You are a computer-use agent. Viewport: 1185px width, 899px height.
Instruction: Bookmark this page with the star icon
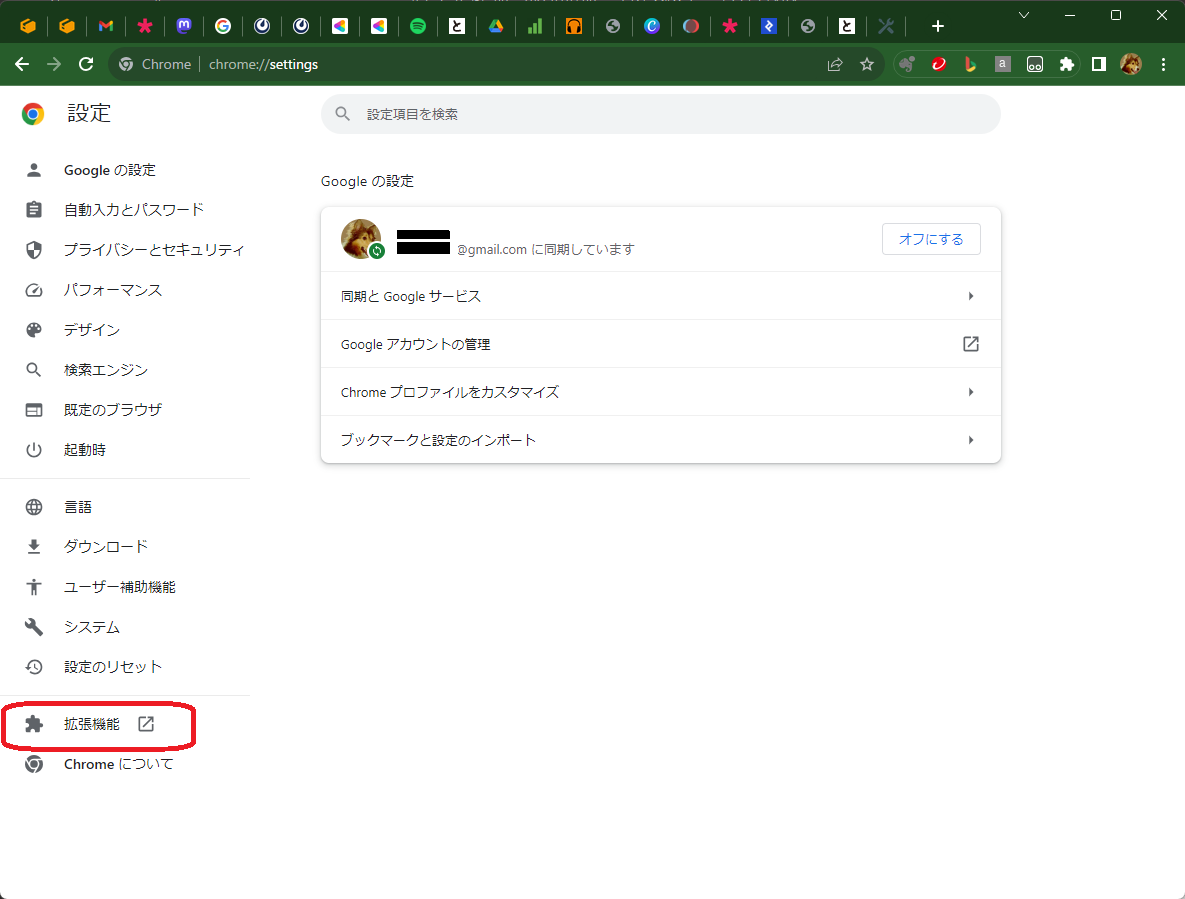(x=866, y=64)
